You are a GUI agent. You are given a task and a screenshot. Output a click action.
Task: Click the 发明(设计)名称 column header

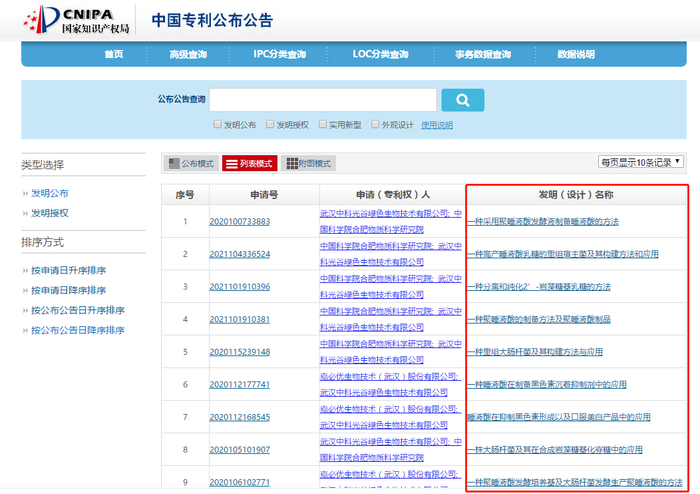coord(576,195)
